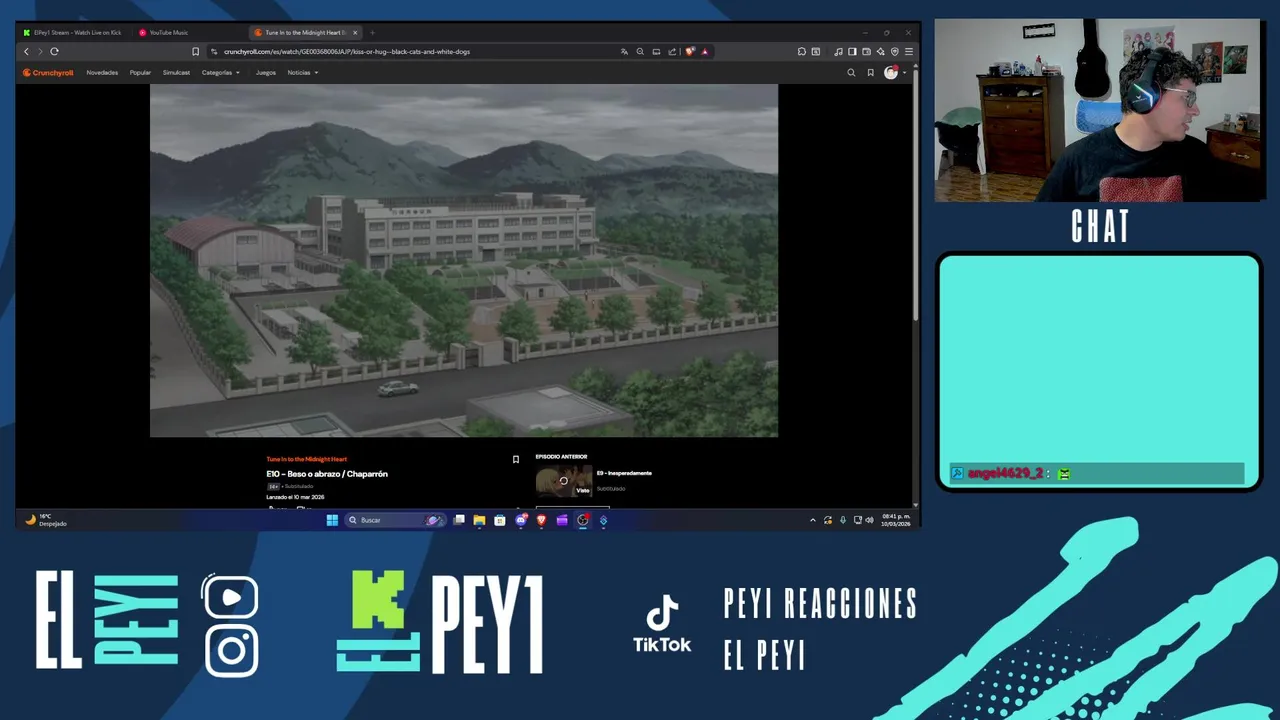Click the translate page icon in address bar
Image resolution: width=1280 pixels, height=720 pixels.
[x=624, y=51]
